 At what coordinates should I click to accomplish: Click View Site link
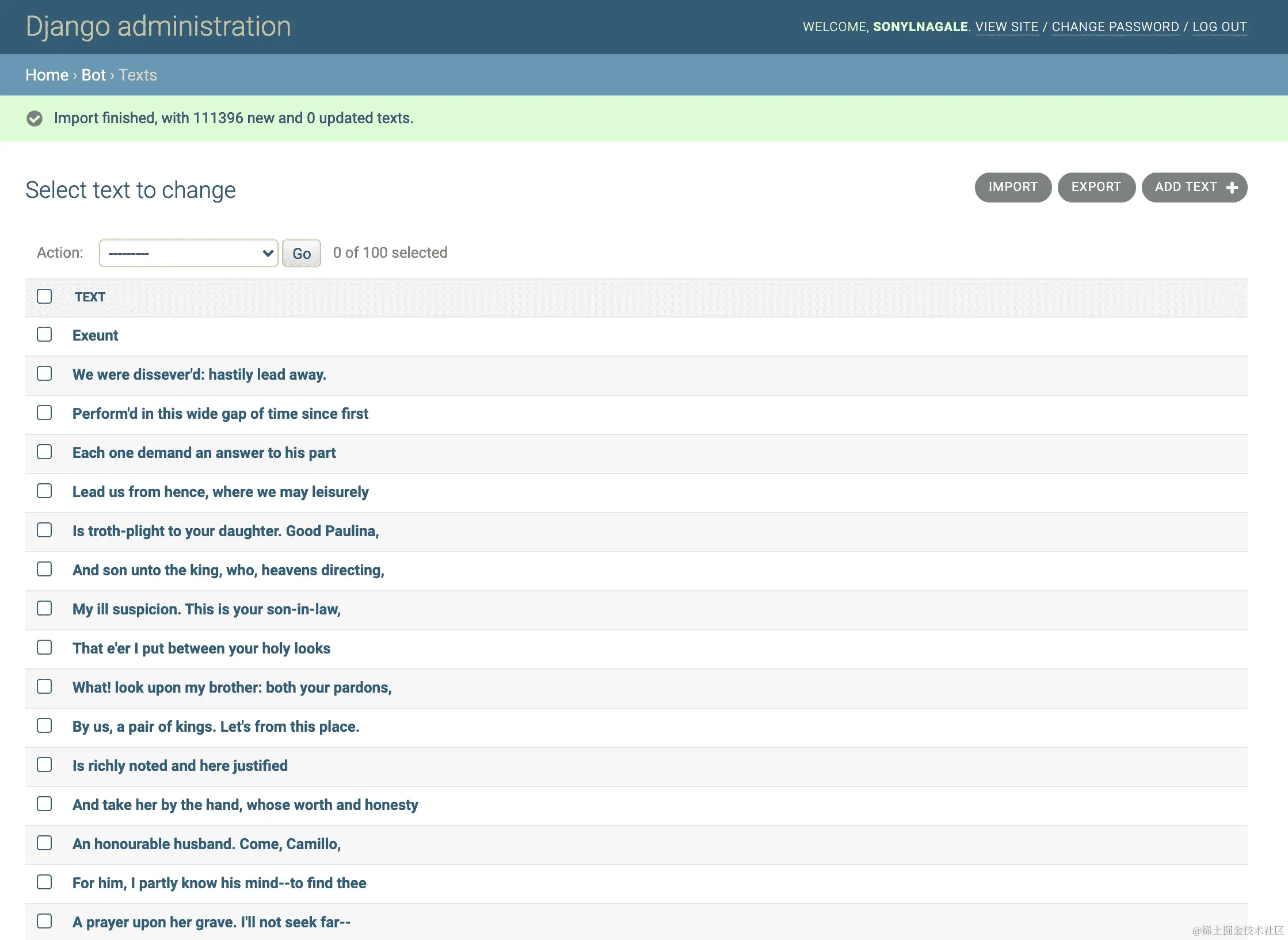(1007, 27)
